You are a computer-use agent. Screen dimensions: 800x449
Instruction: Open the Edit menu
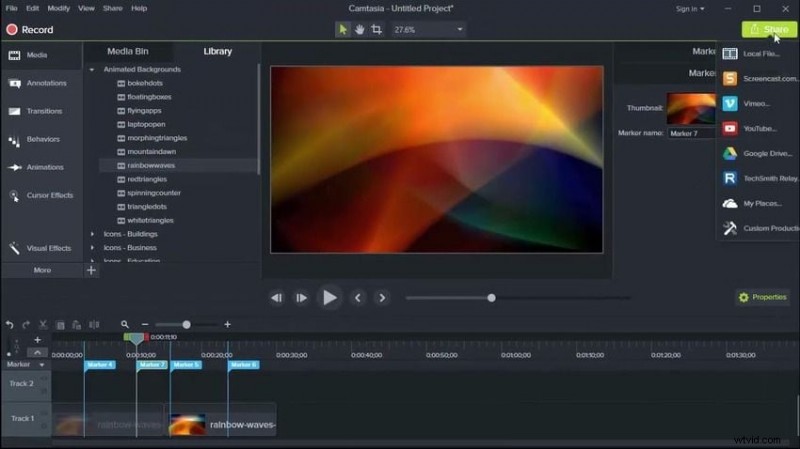pos(32,8)
